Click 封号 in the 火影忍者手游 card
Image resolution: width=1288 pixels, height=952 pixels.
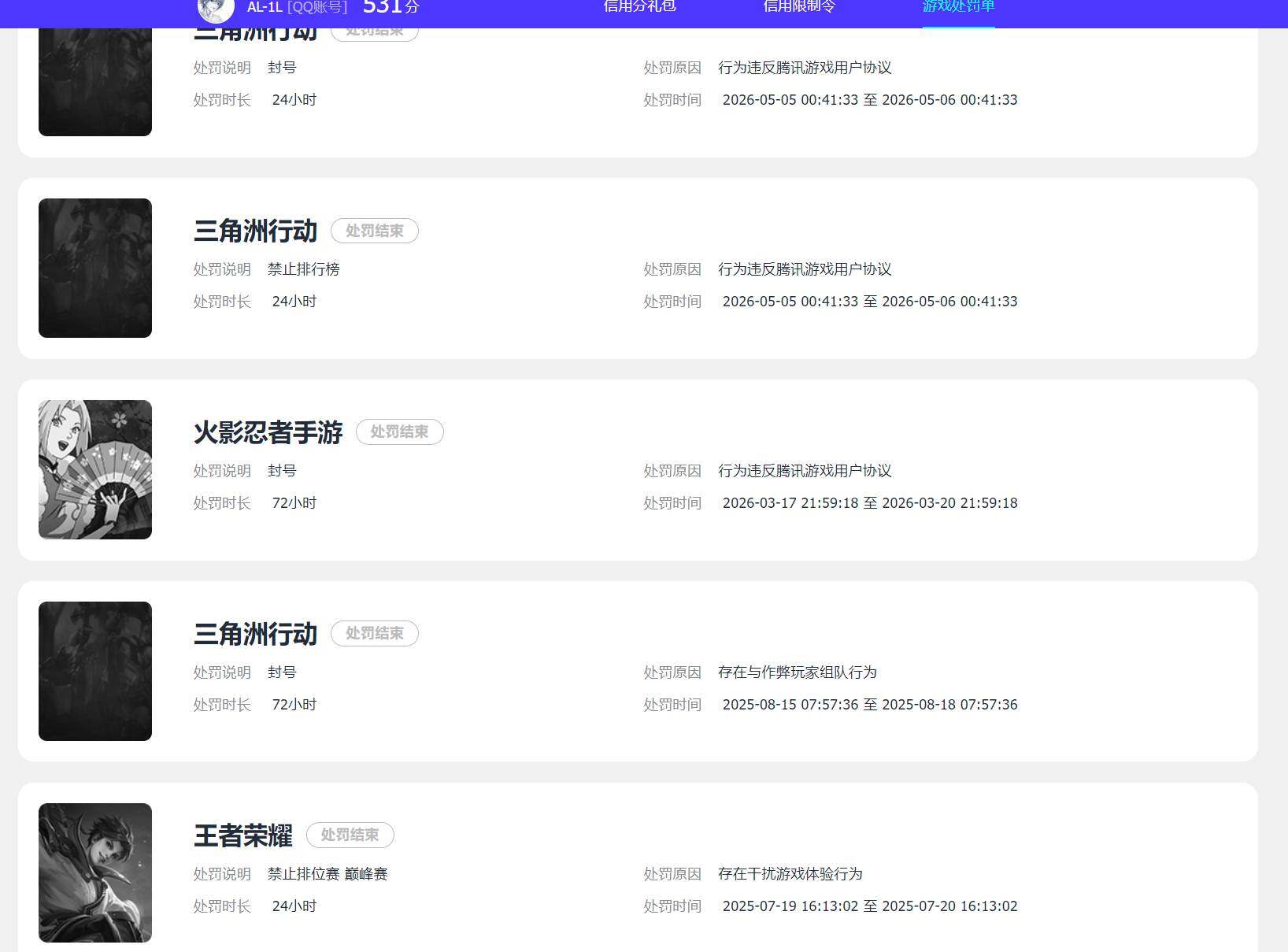point(282,471)
